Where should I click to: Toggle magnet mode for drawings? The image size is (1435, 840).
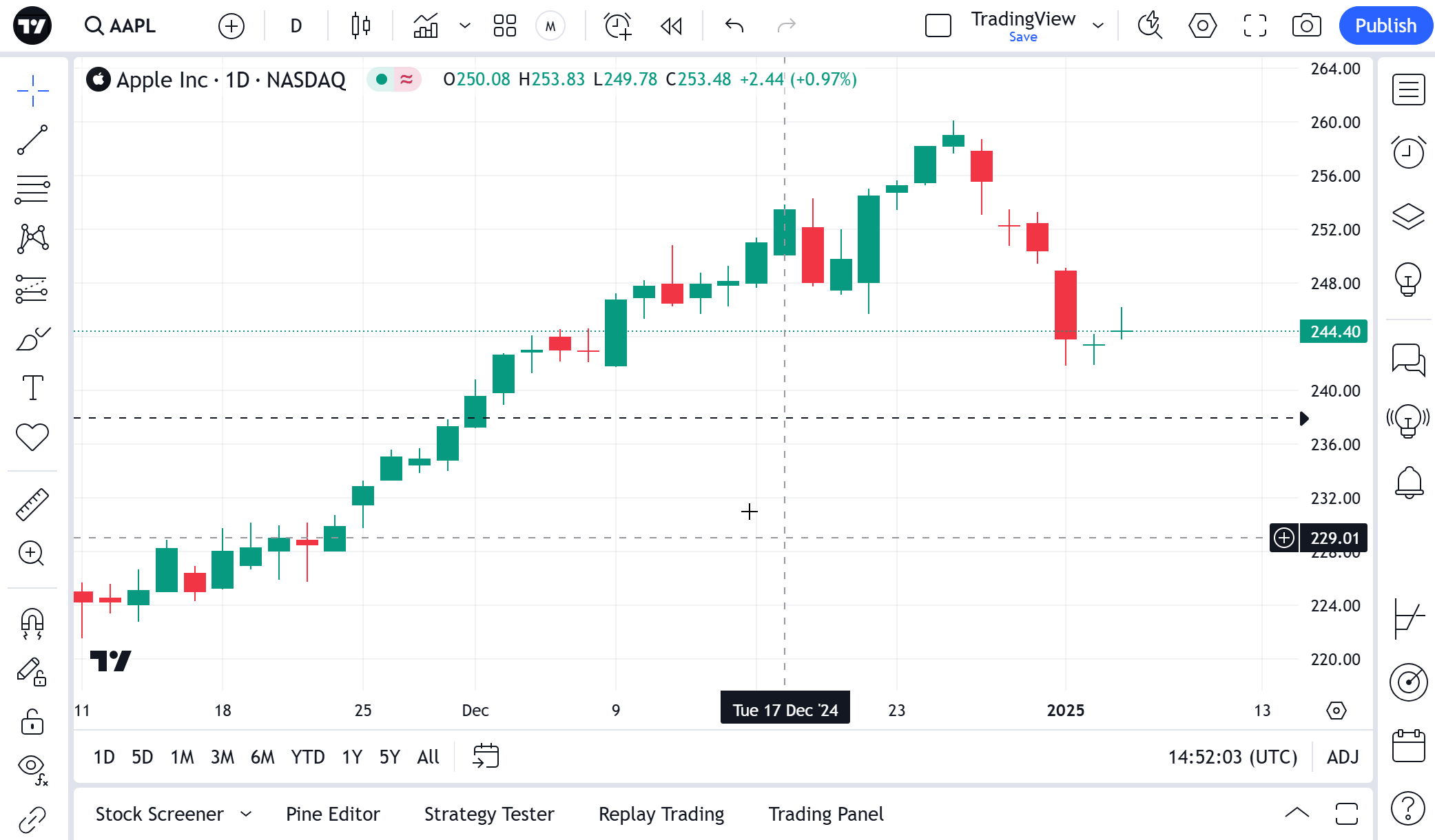[32, 623]
